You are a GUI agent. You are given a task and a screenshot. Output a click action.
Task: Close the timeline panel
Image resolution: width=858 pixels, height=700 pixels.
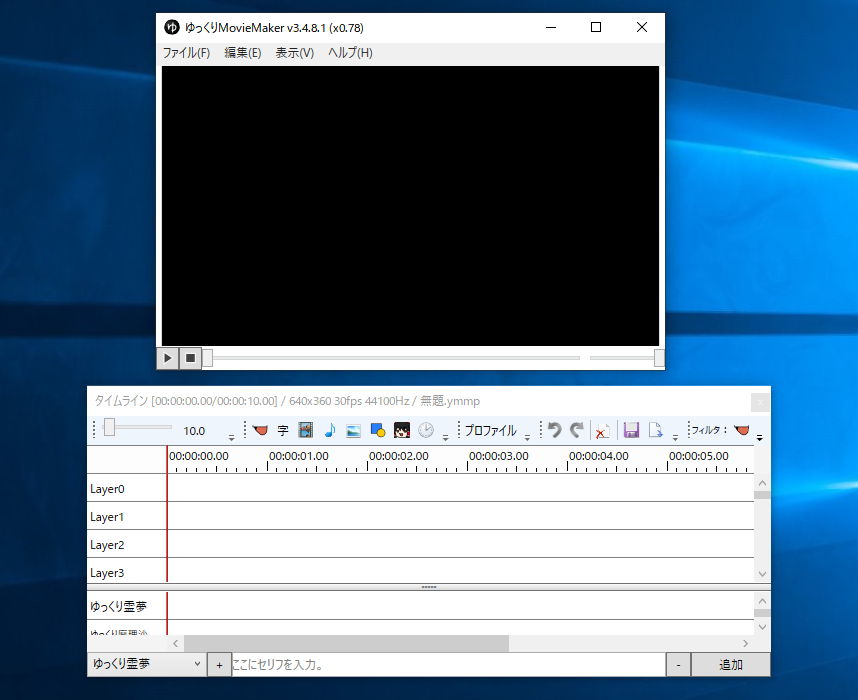pyautogui.click(x=760, y=402)
